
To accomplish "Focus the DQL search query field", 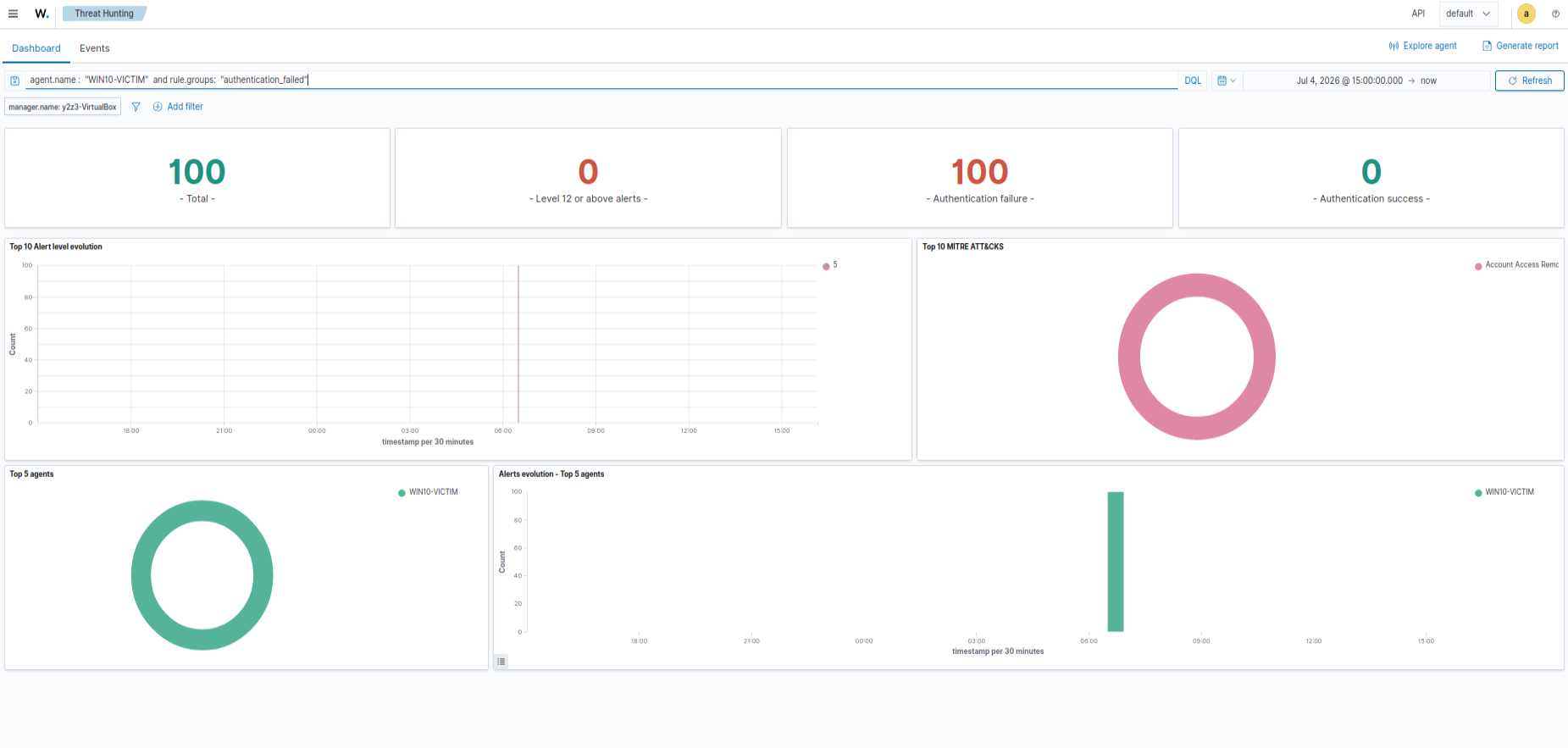I will click(x=601, y=80).
